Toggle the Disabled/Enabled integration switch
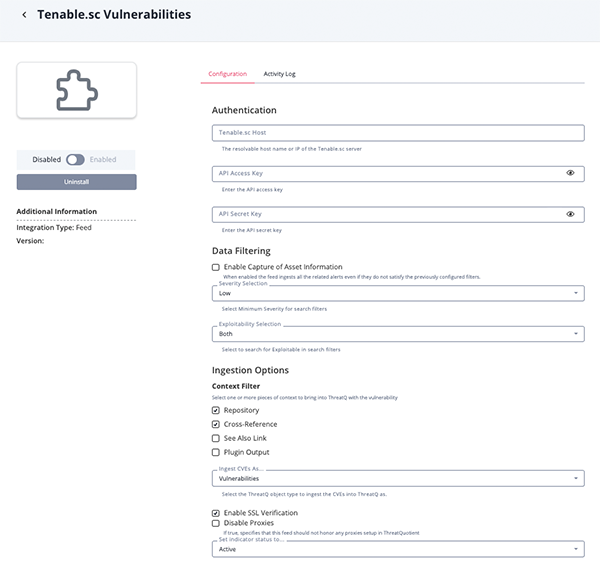 click(x=76, y=159)
